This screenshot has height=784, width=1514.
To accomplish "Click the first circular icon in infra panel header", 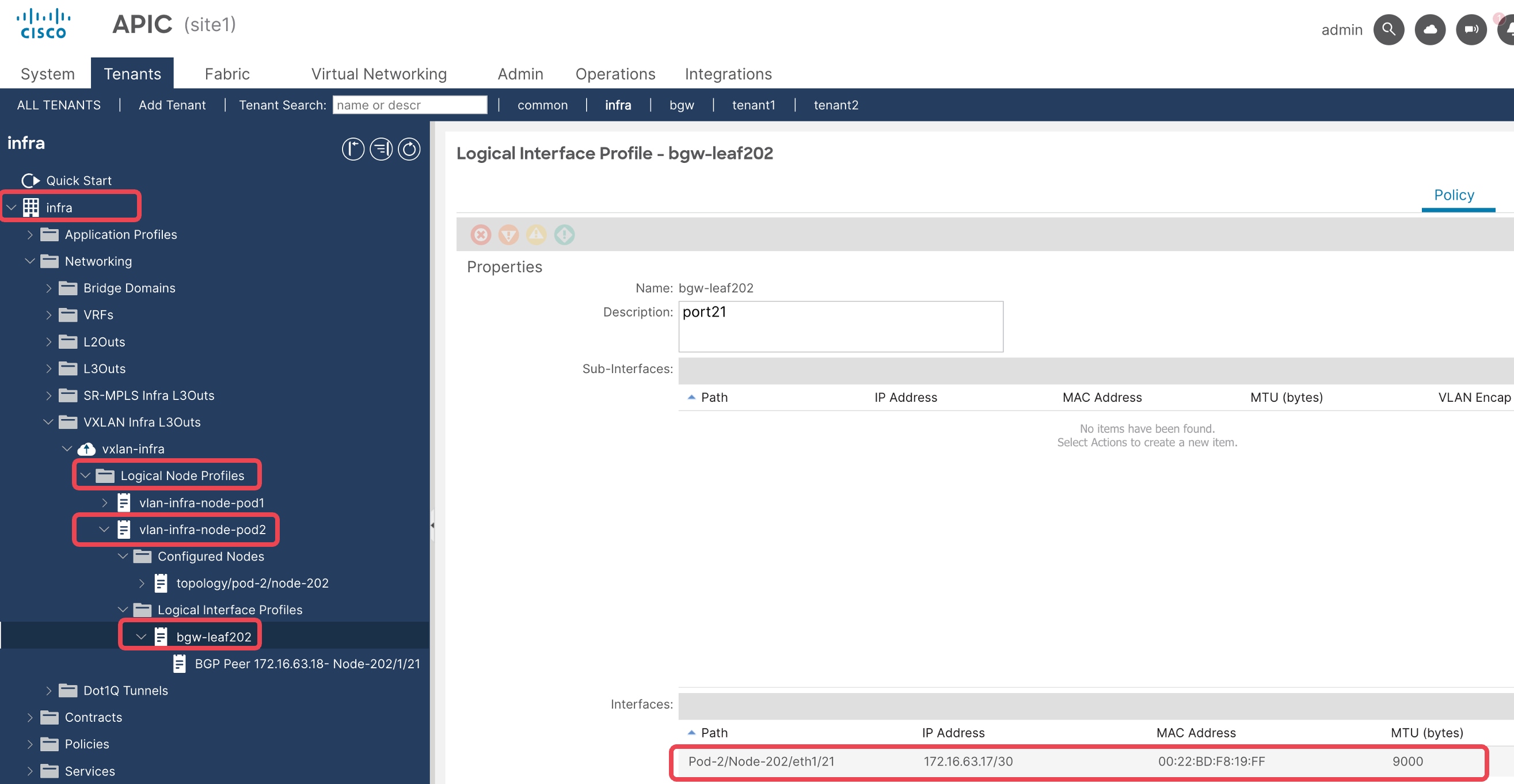I will [x=353, y=149].
